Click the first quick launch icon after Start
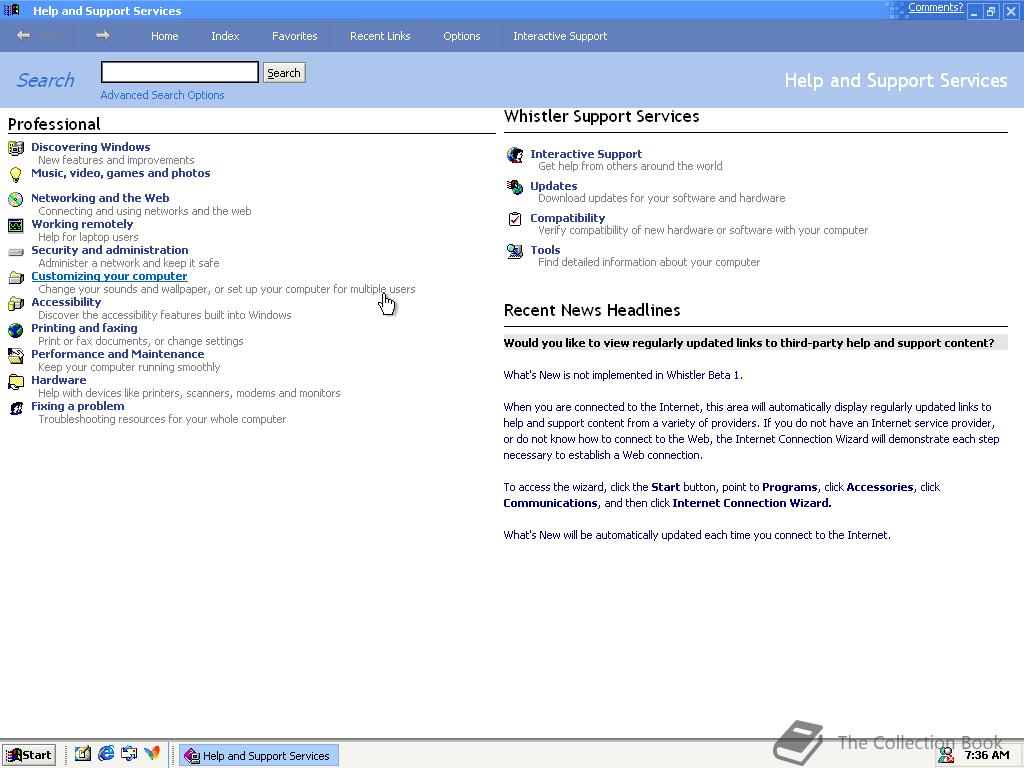This screenshot has height=768, width=1024. [82, 754]
